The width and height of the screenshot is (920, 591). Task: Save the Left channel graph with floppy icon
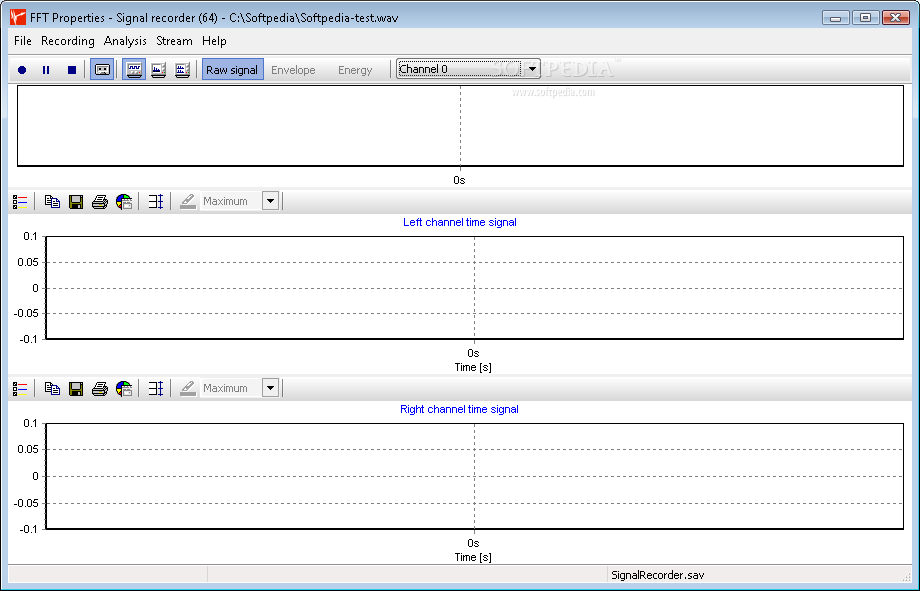[76, 202]
